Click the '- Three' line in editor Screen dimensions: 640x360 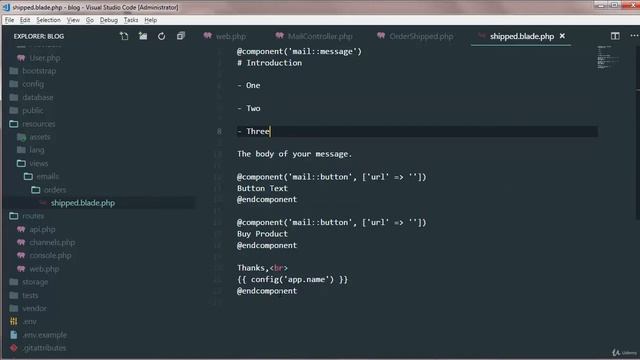click(253, 131)
